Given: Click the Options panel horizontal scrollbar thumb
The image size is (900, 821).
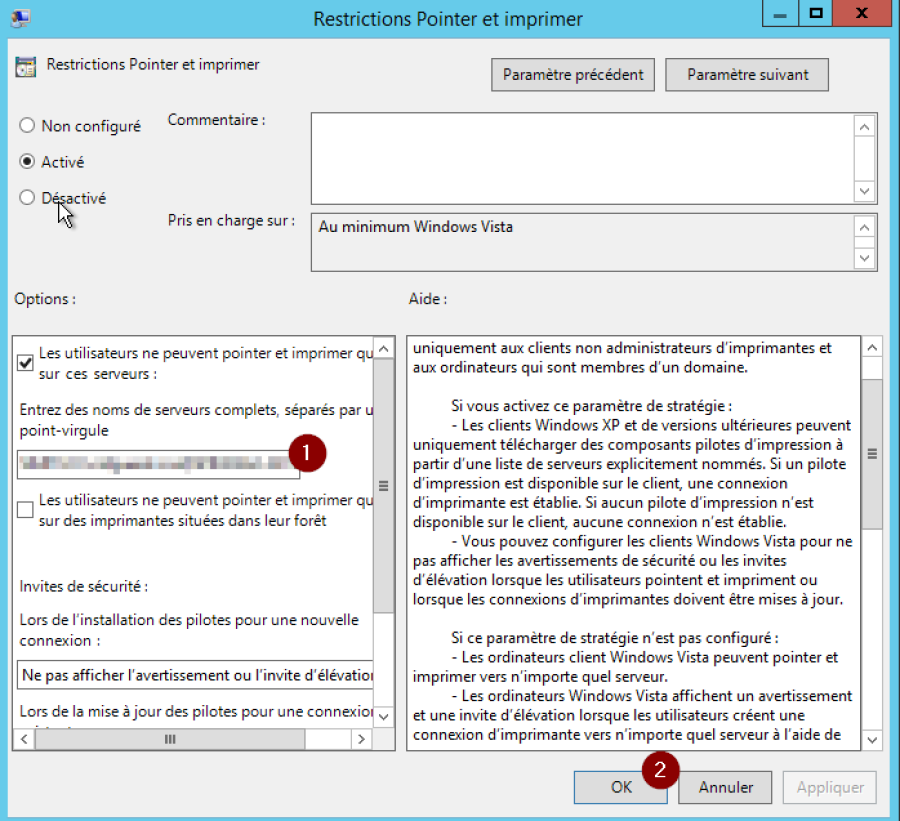Looking at the screenshot, I should pyautogui.click(x=170, y=739).
